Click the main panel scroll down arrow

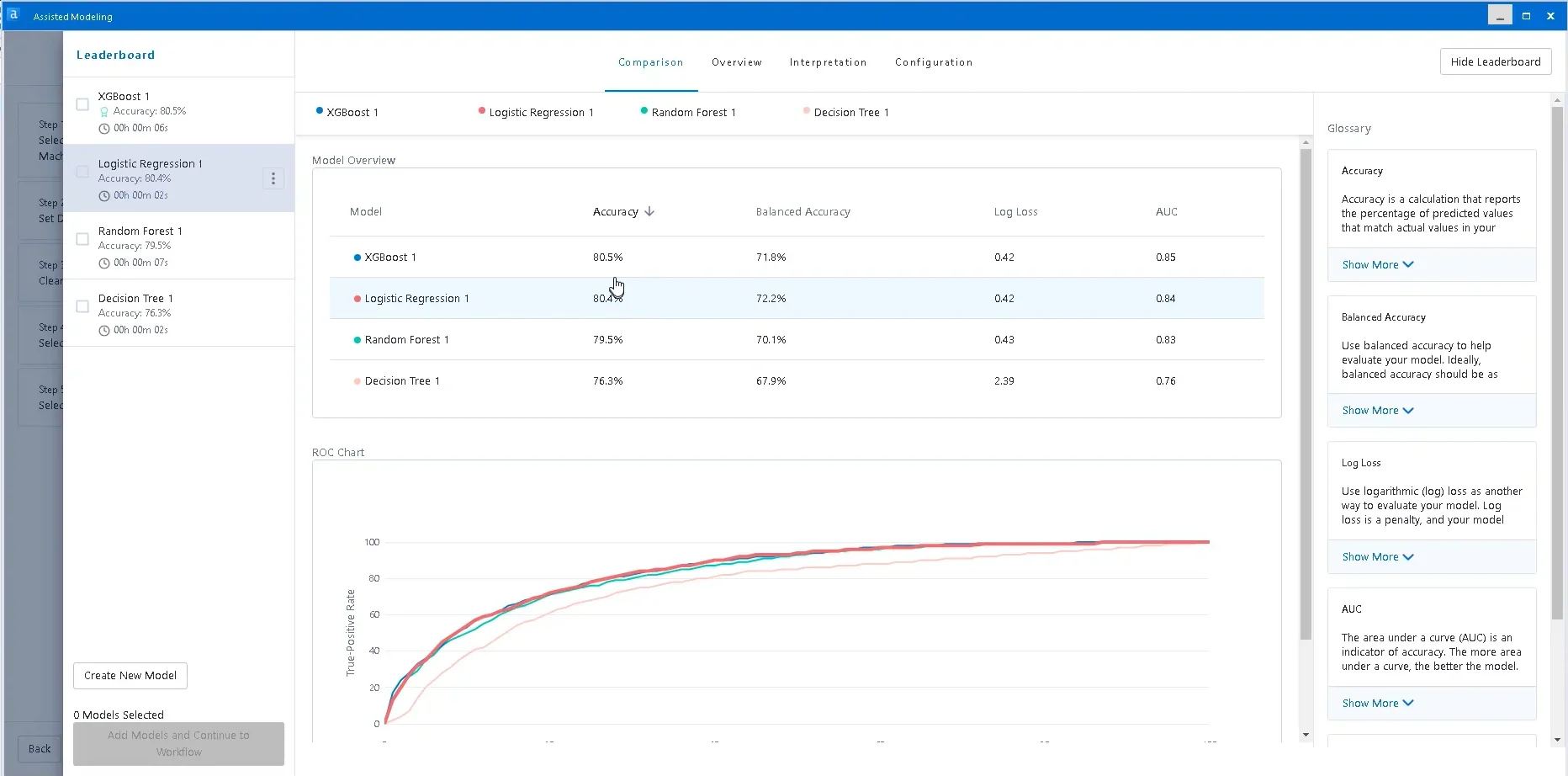pos(1306,735)
